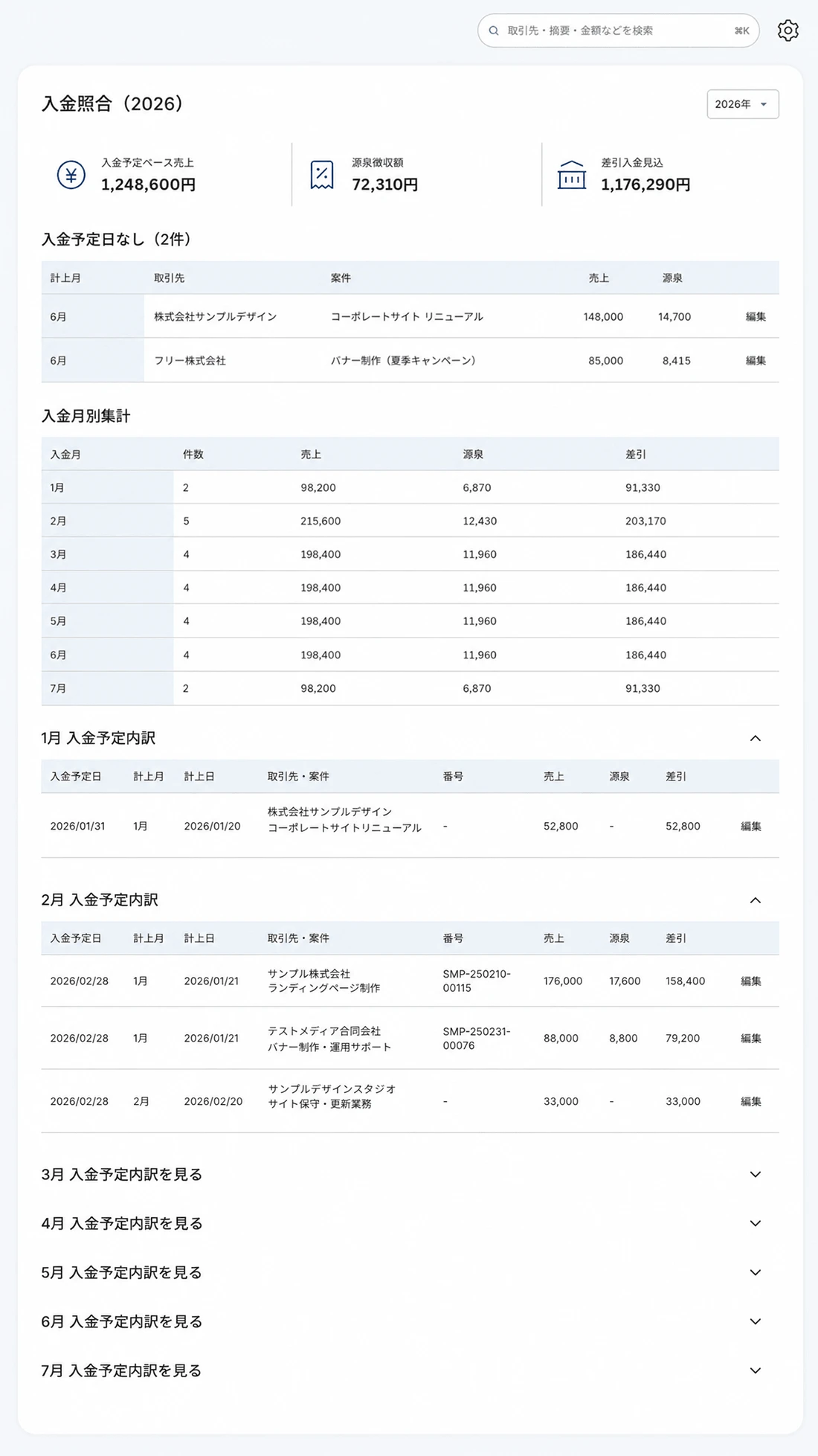Click the 203,170 net value
Image resolution: width=818 pixels, height=1456 pixels.
pos(645,521)
